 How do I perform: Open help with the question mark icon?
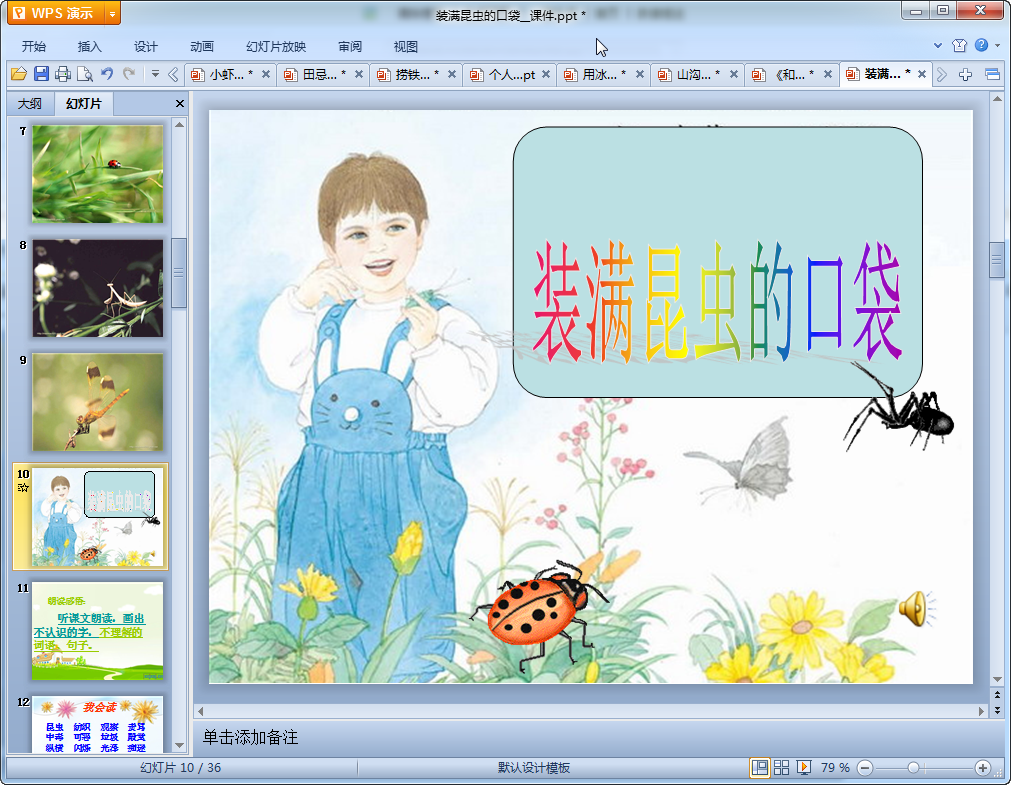pos(981,45)
